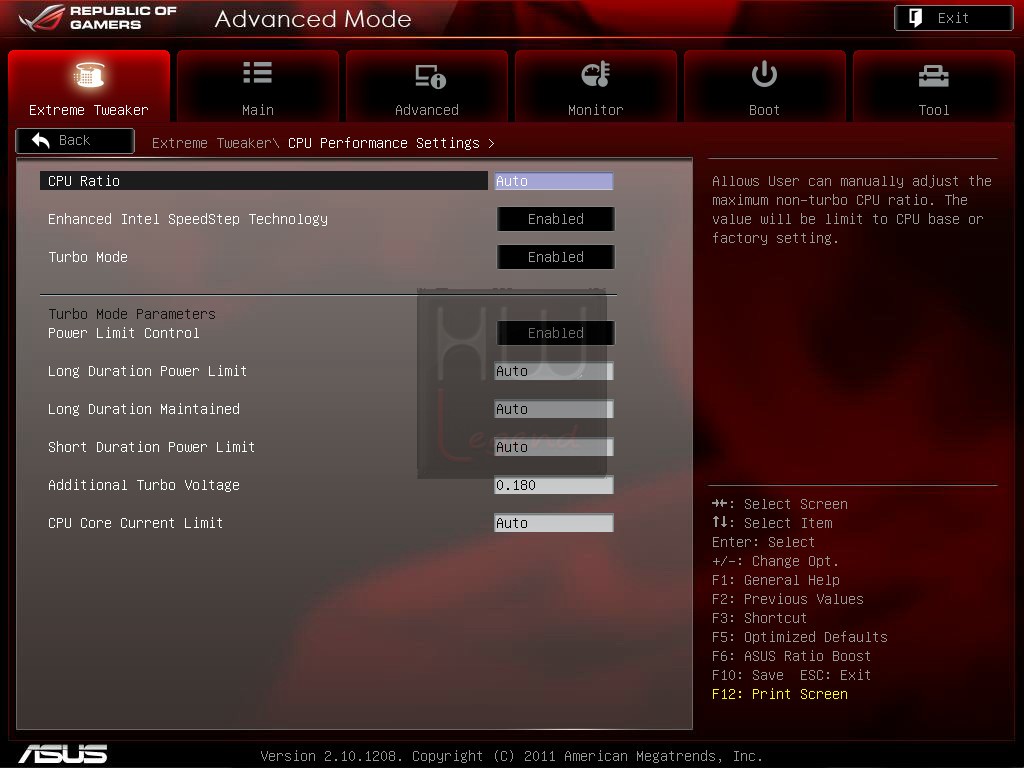This screenshot has width=1024, height=768.
Task: Go to the Monitor tab
Action: 596,86
